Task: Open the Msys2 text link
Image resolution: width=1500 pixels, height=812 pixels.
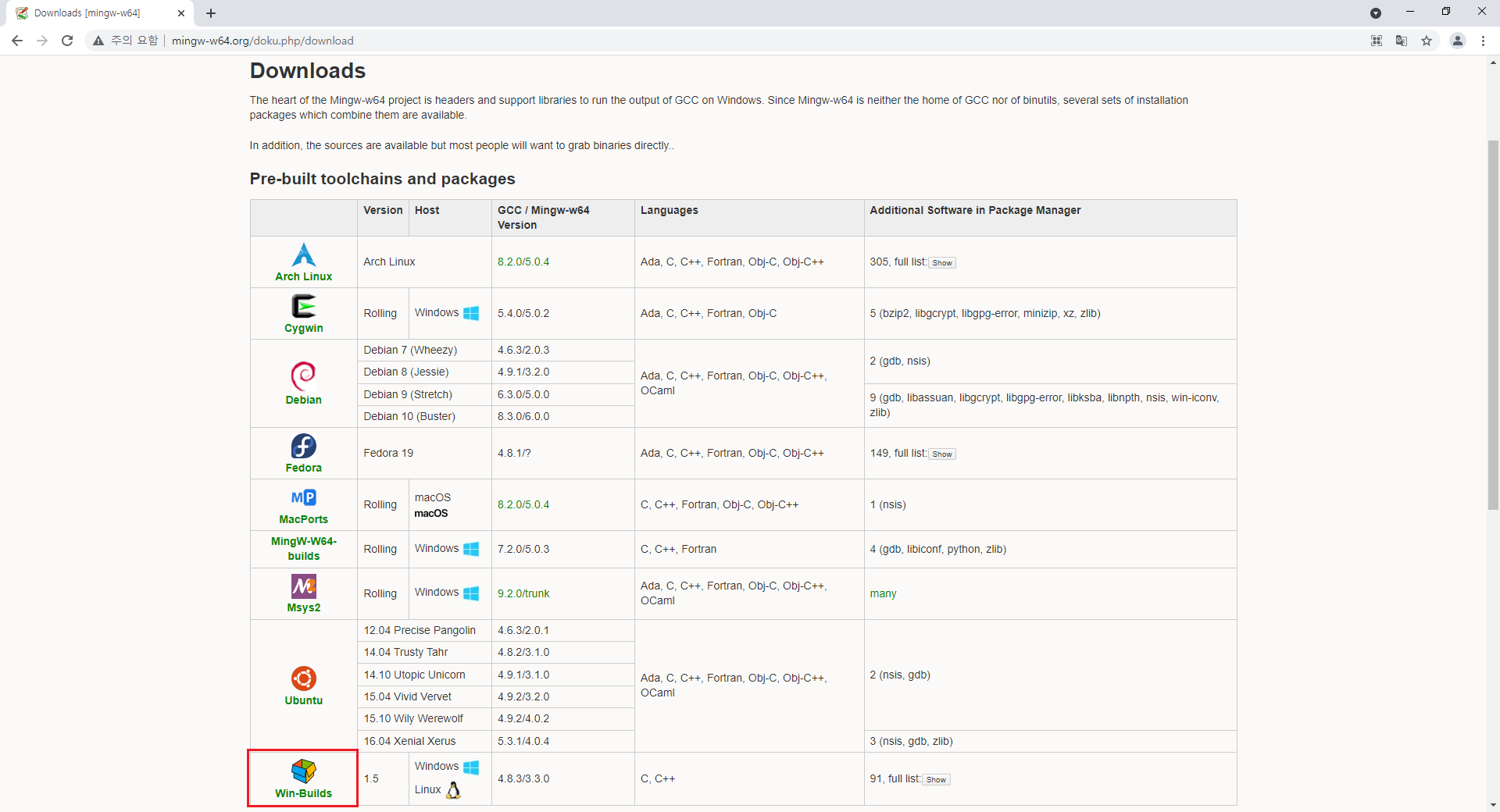Action: point(303,607)
